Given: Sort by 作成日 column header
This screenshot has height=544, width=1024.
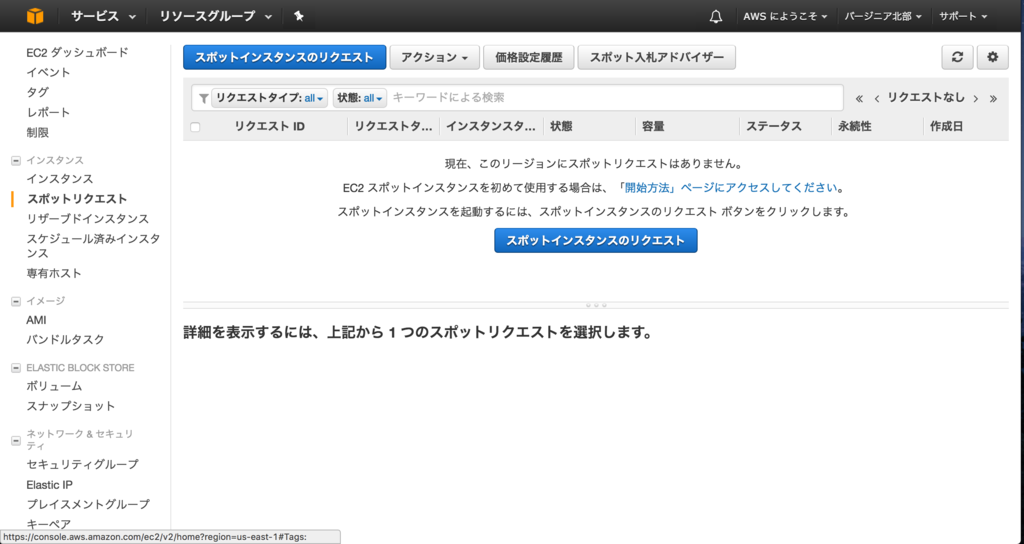Looking at the screenshot, I should tap(946, 127).
